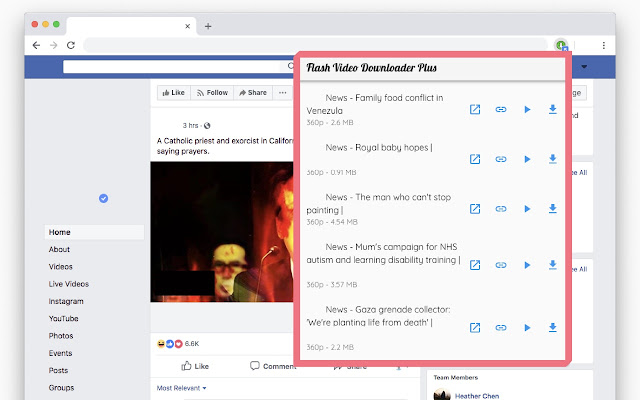Open the browser three-dot menu
This screenshot has width=640, height=400.
pos(604,45)
